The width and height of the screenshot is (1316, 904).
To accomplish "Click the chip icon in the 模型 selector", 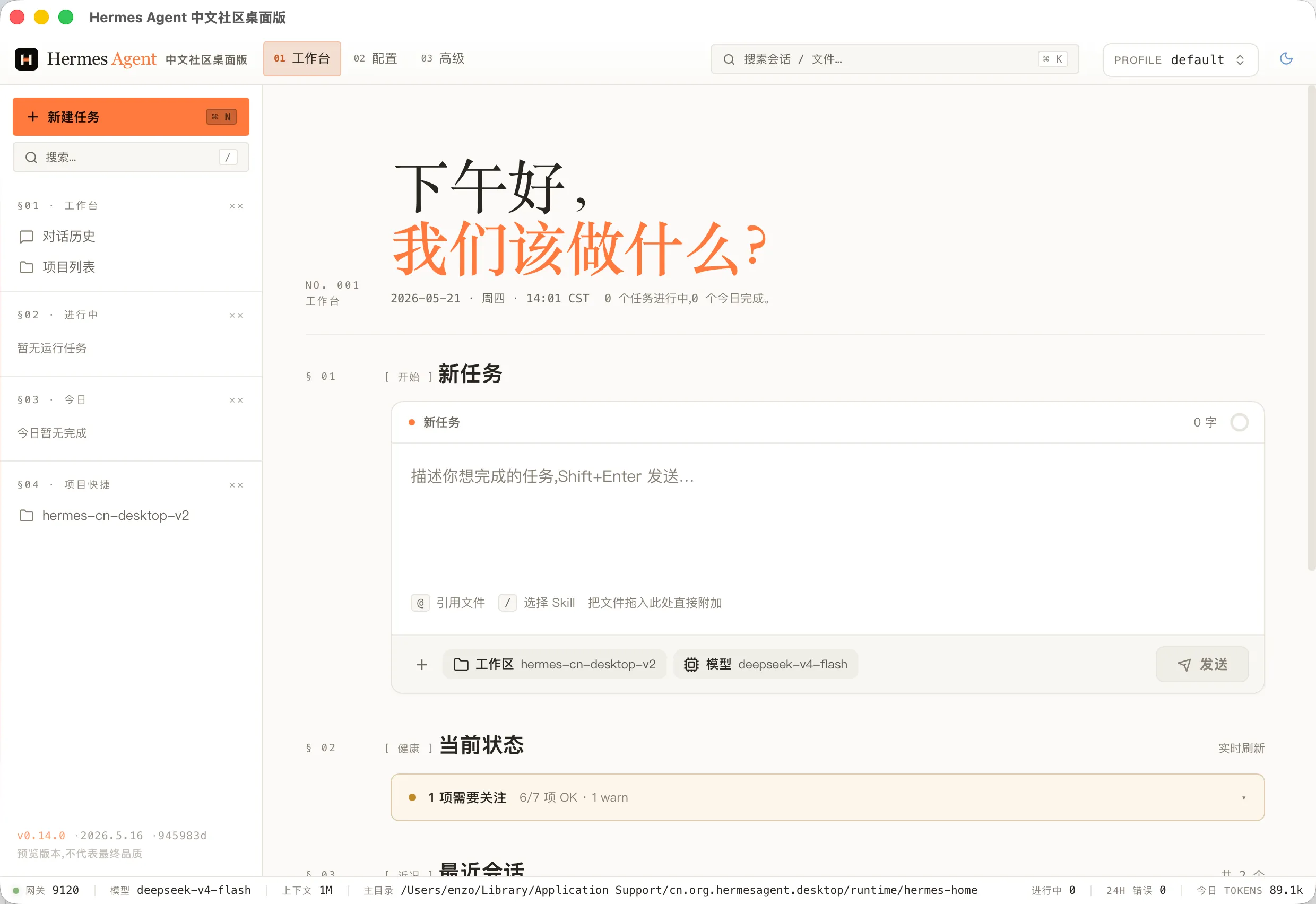I will click(x=691, y=664).
